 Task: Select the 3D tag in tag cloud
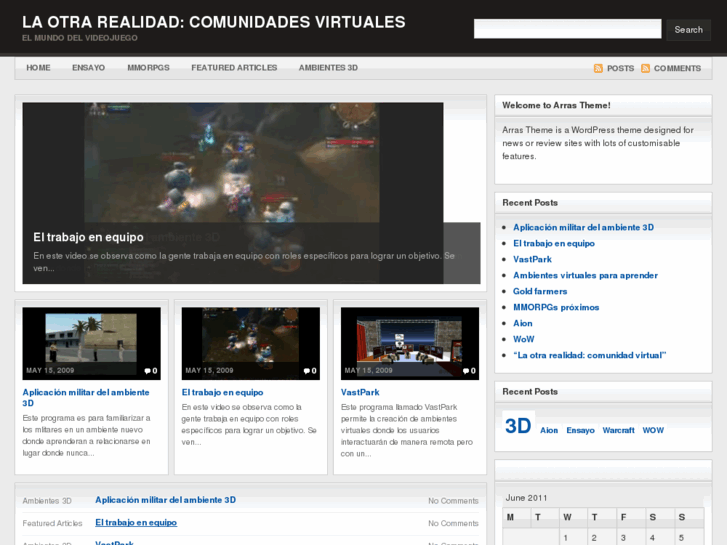(518, 425)
